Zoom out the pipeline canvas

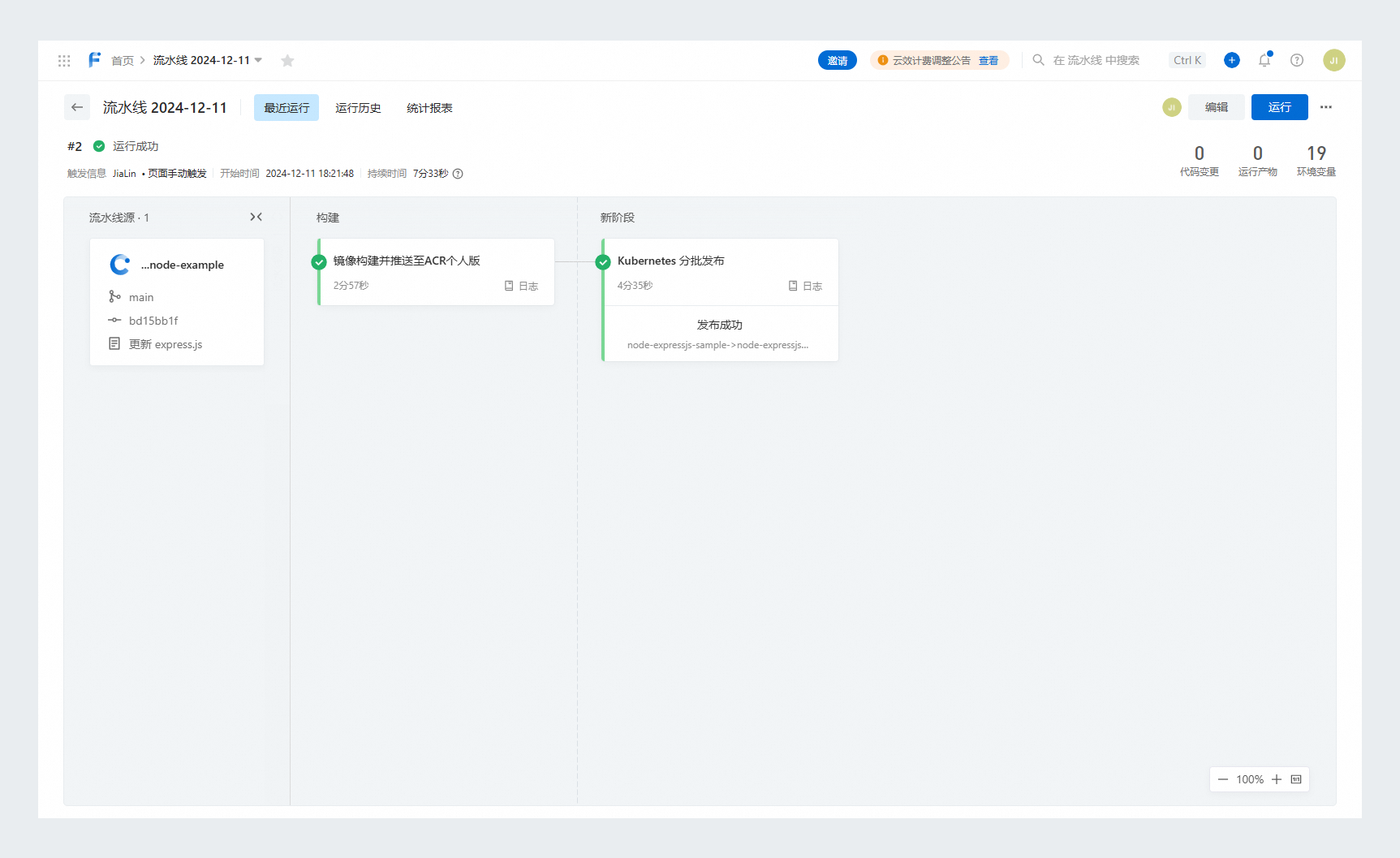click(1223, 779)
